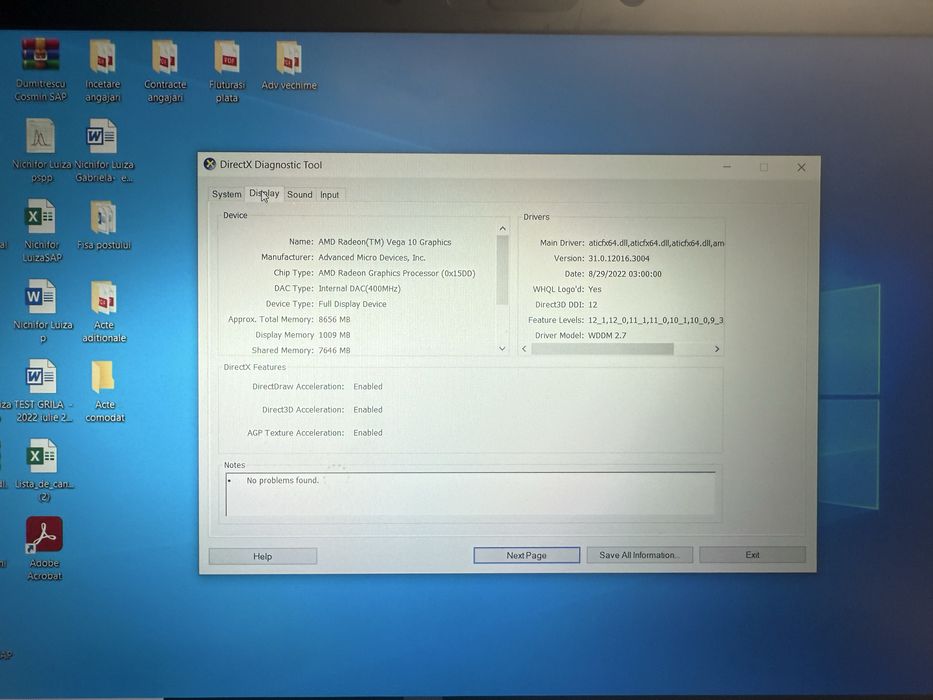Click the Next Page button
The width and height of the screenshot is (933, 700).
point(527,555)
